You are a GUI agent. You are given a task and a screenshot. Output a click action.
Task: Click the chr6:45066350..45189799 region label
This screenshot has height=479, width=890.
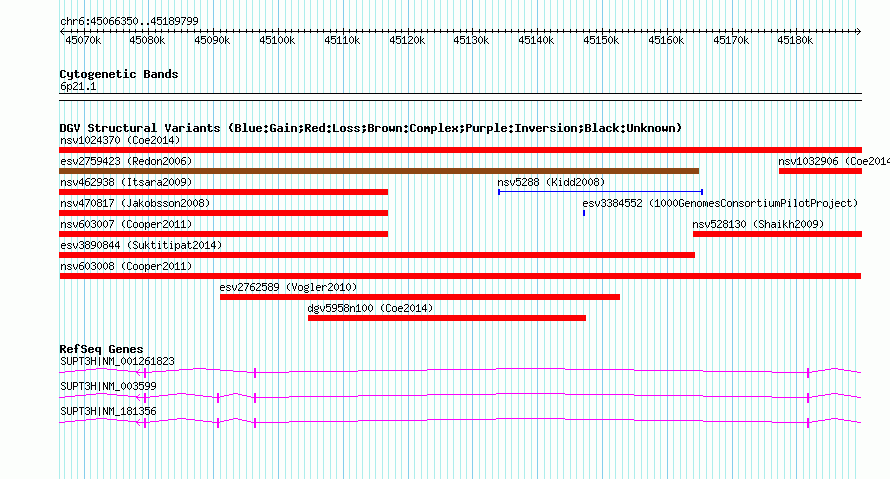tap(129, 22)
